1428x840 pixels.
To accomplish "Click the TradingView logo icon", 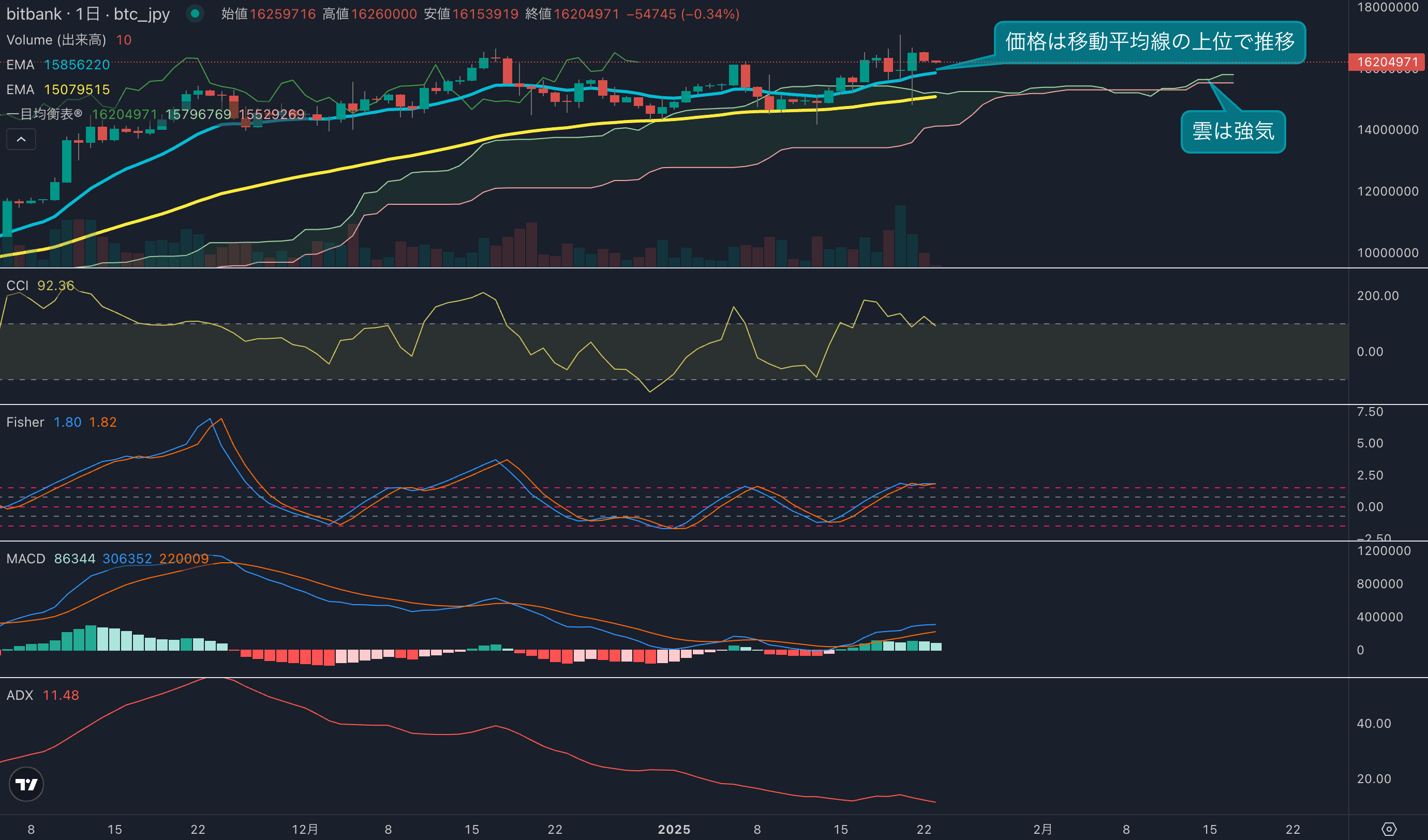I will [x=26, y=784].
